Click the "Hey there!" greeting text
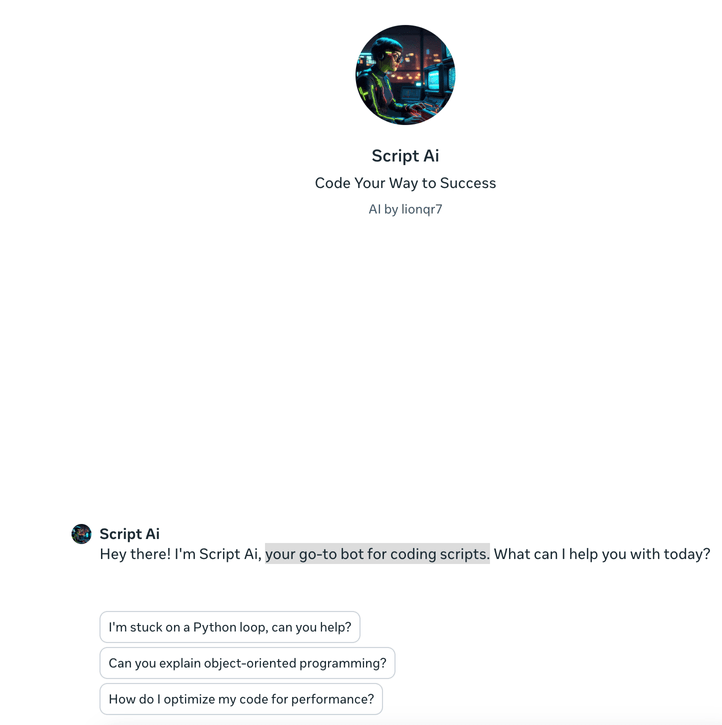The width and height of the screenshot is (722, 725). click(x=135, y=554)
